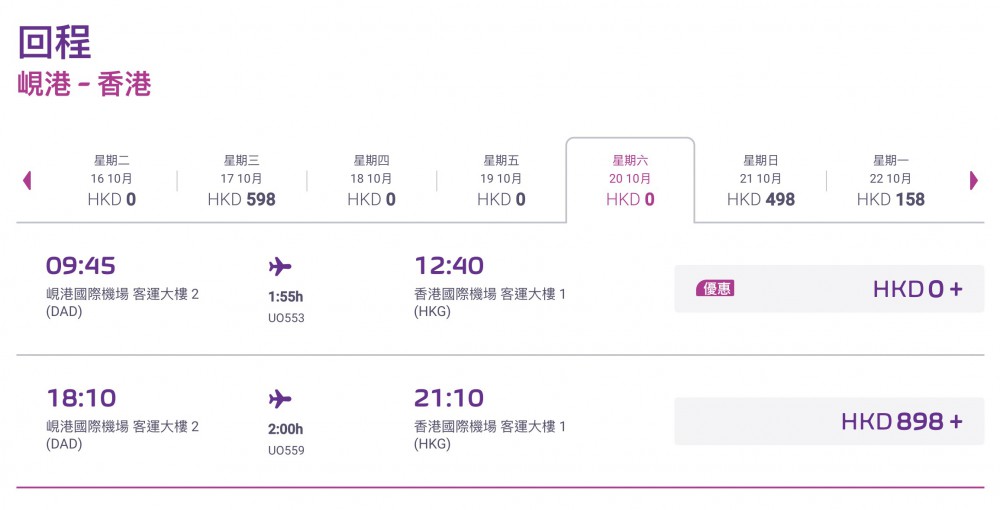Select the HKD 0 + fare button

click(x=829, y=289)
